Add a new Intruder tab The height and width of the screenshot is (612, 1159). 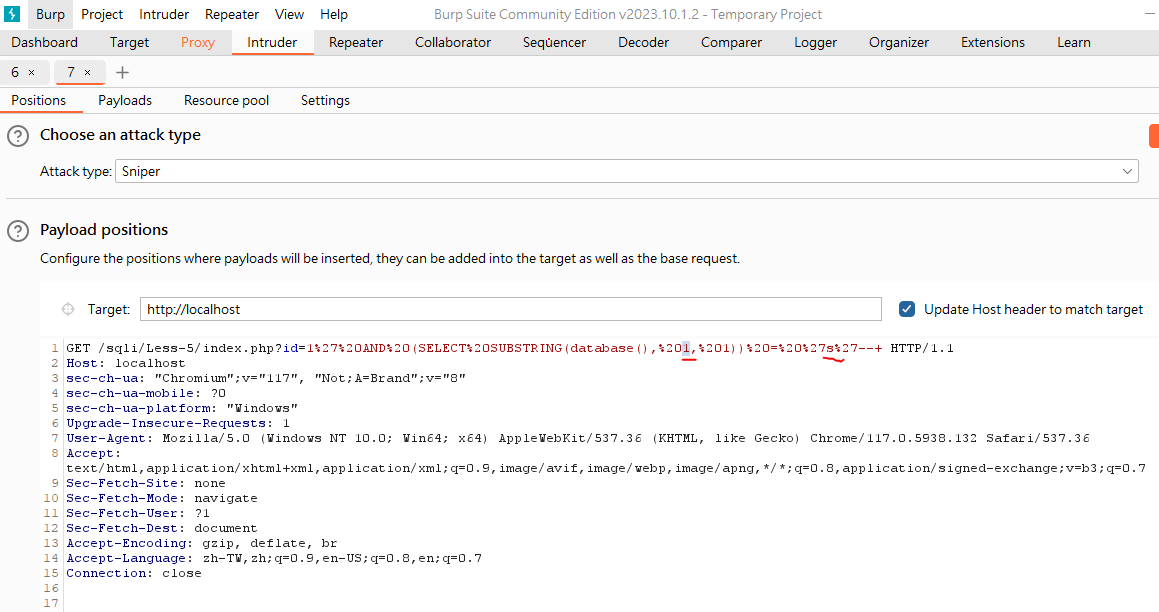123,72
